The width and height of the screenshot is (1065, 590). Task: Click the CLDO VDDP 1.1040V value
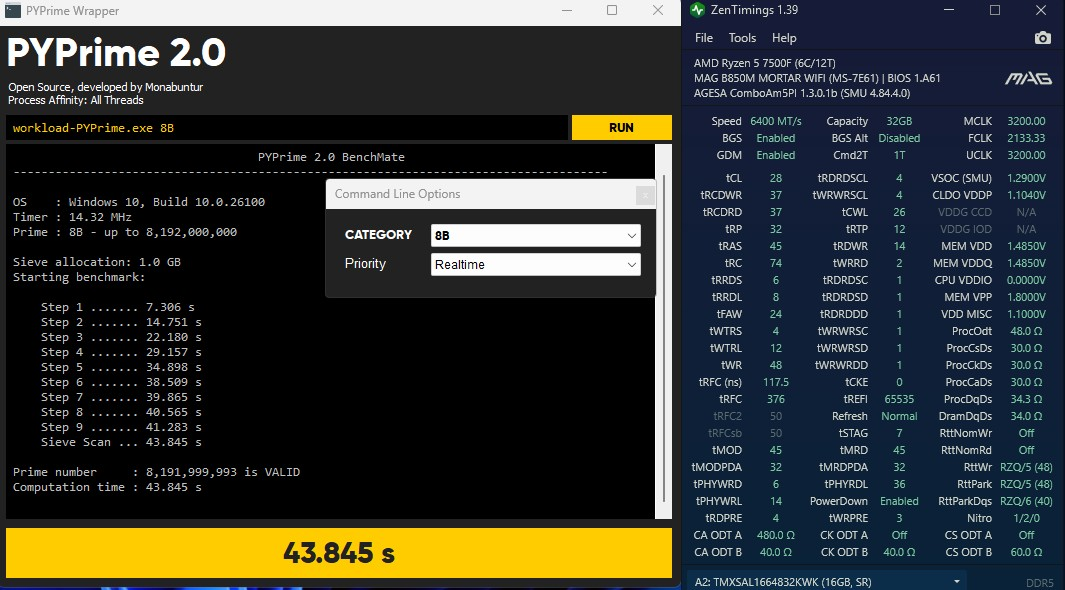(1026, 195)
